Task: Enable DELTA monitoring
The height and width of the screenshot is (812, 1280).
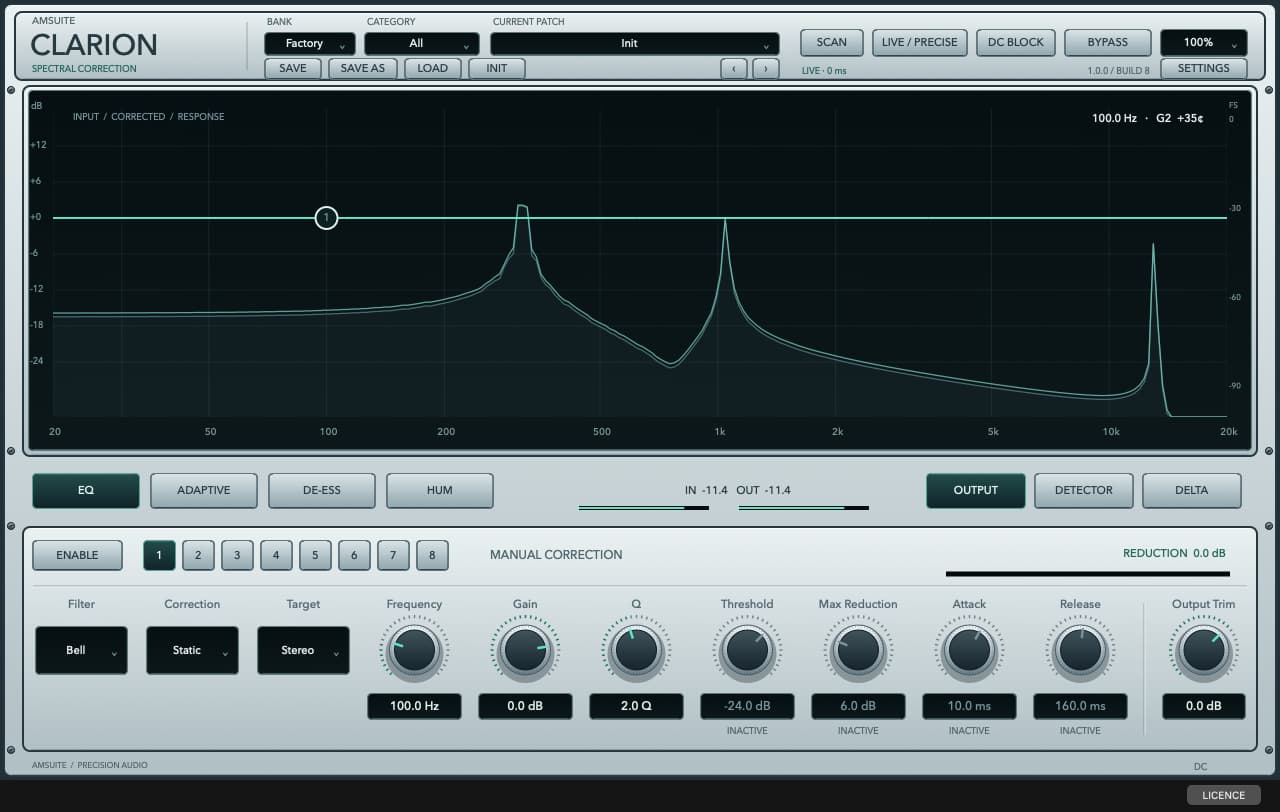Action: pos(1192,490)
